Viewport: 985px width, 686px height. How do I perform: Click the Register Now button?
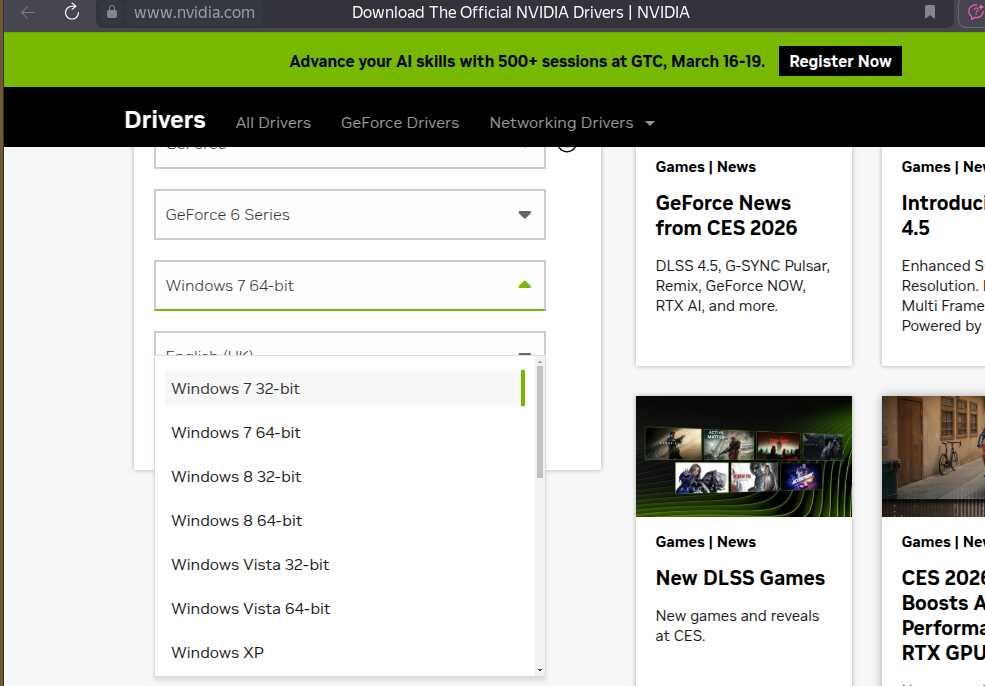coord(840,61)
